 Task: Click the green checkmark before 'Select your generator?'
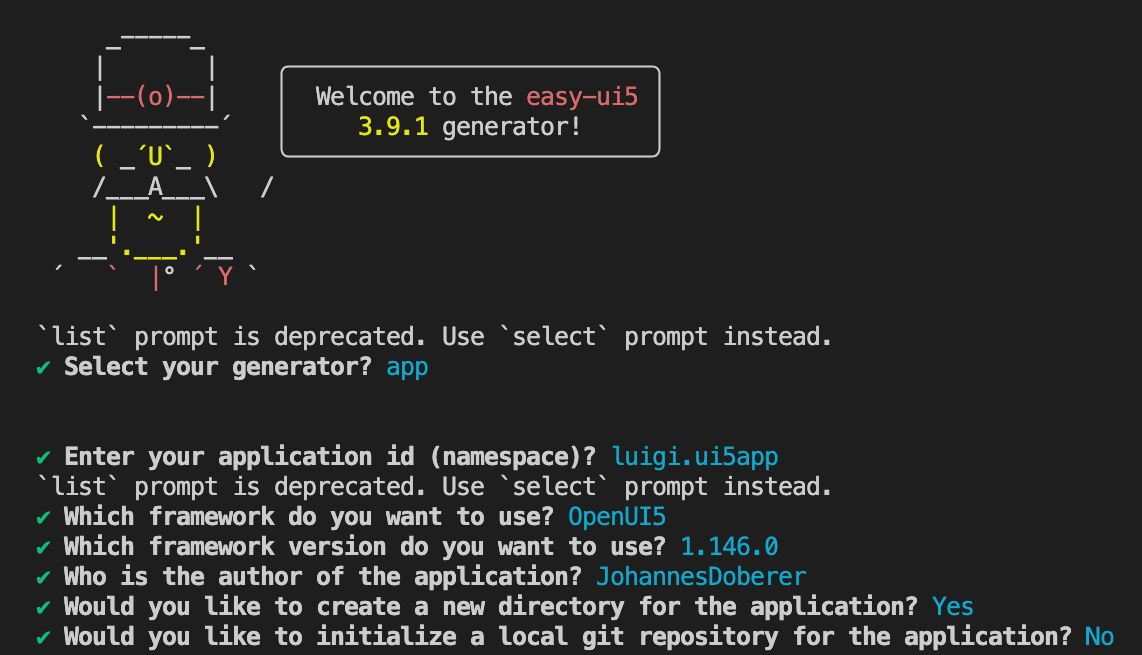coord(43,367)
